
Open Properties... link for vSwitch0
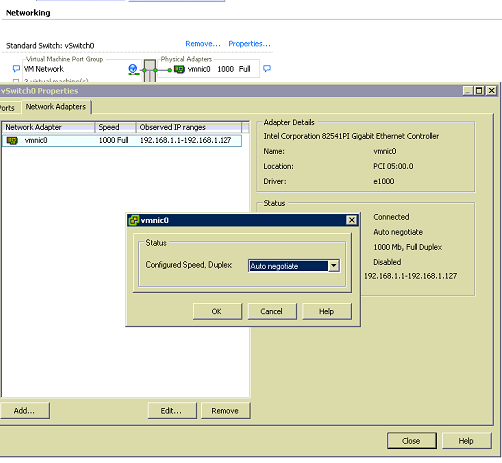(249, 44)
